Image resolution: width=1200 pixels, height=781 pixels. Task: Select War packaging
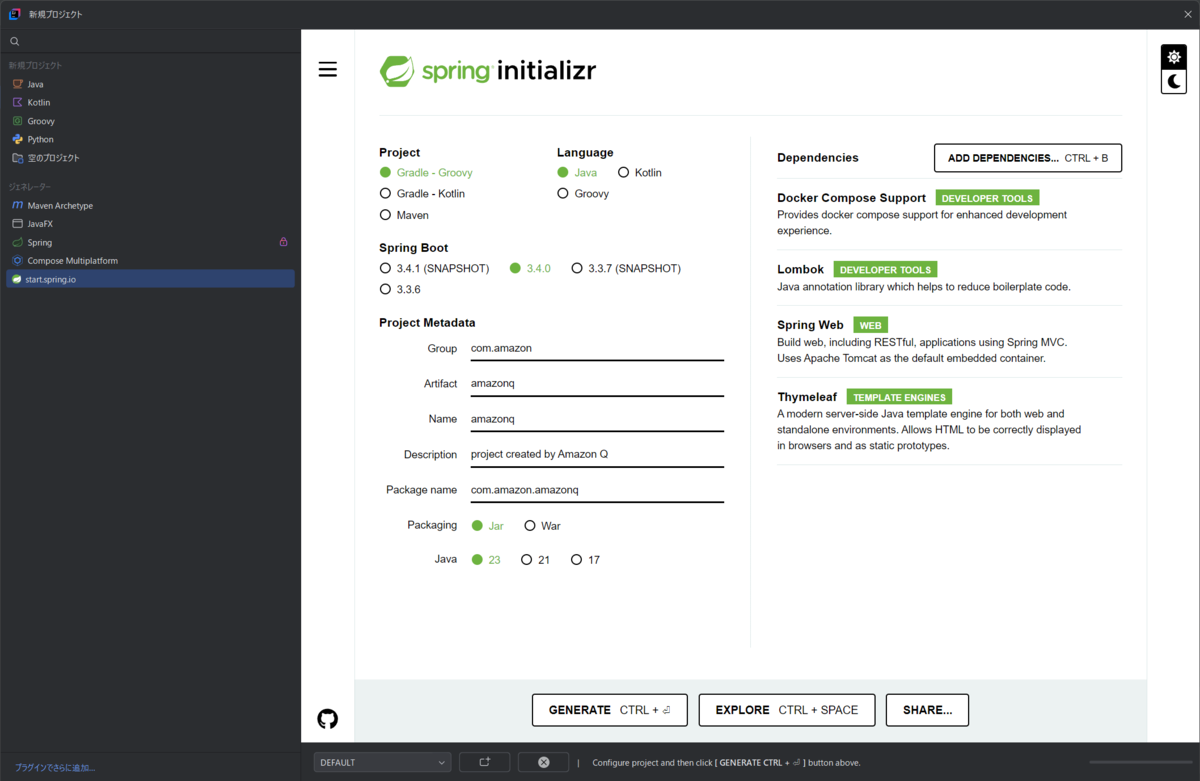coord(543,525)
